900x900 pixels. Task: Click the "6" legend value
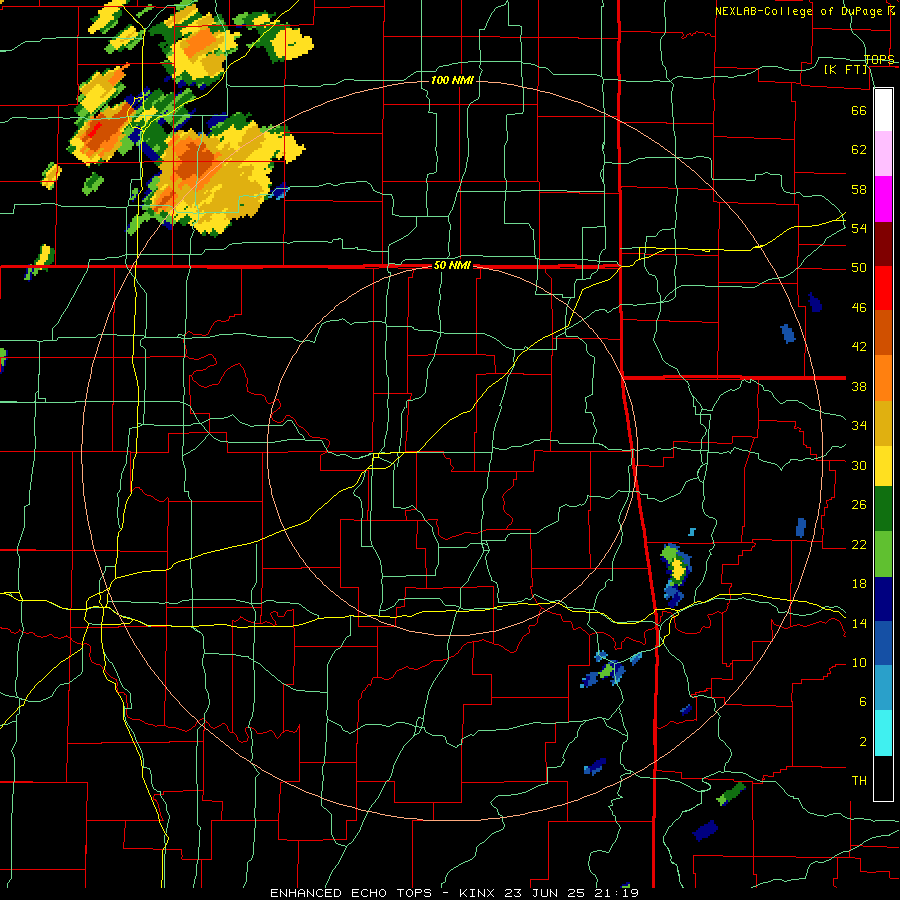tap(862, 702)
